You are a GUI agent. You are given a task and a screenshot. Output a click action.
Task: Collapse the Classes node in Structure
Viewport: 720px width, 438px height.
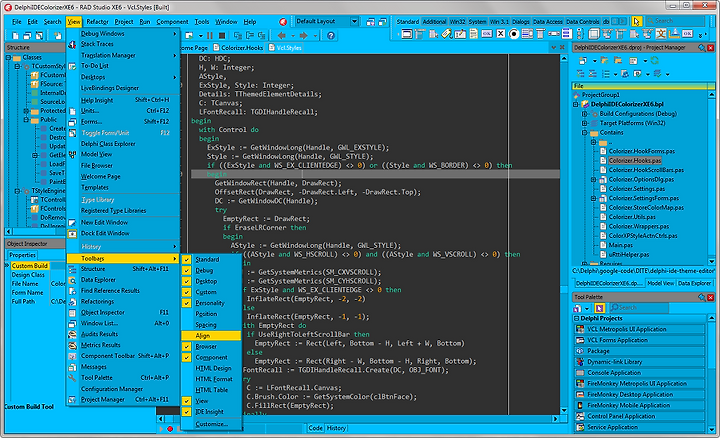(x=8, y=57)
